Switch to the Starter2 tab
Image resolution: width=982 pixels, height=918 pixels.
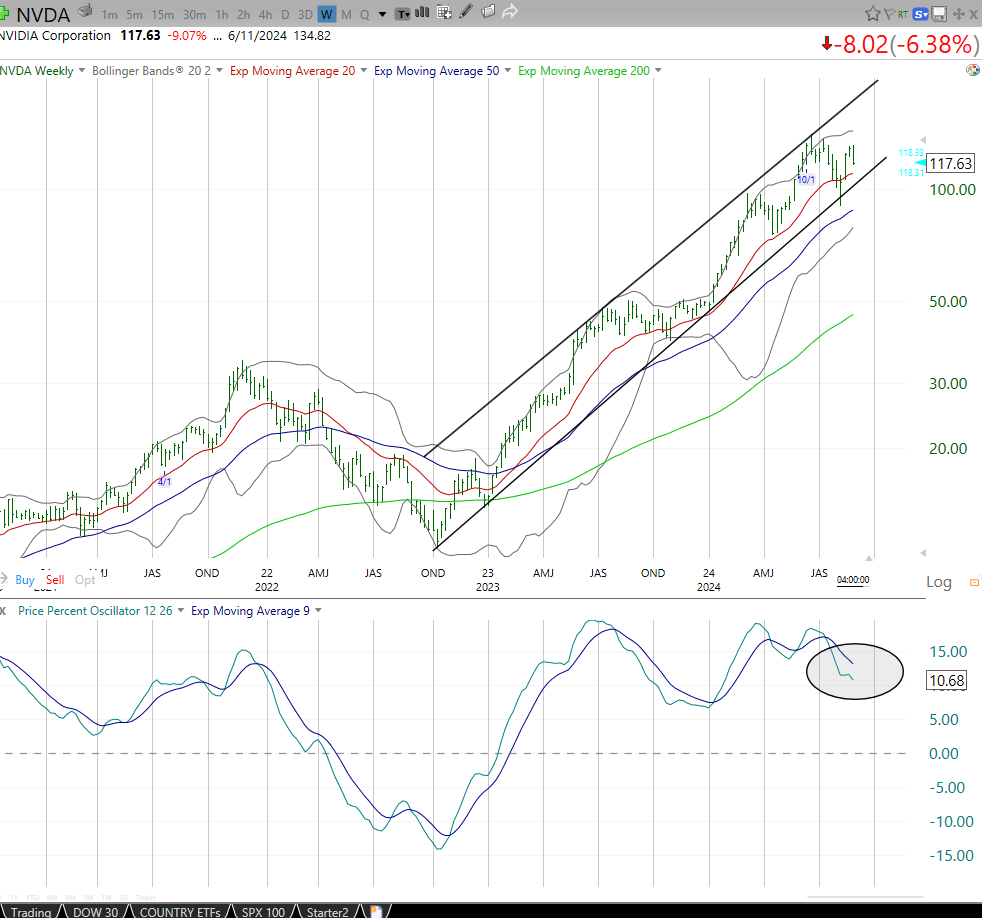click(327, 912)
